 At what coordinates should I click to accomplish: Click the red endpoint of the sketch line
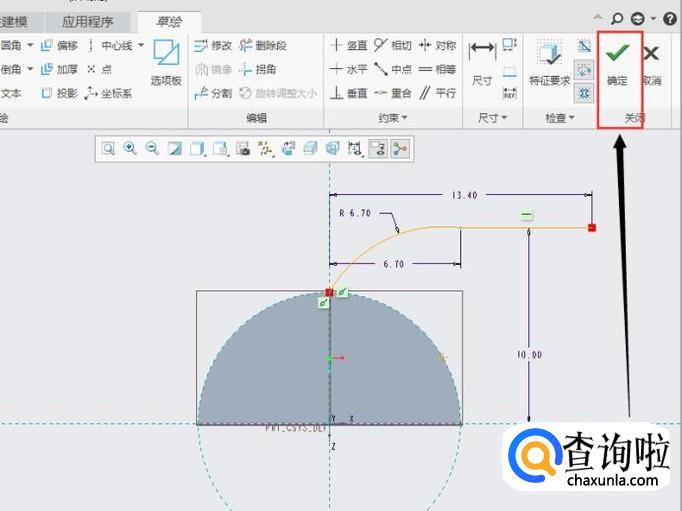[592, 227]
